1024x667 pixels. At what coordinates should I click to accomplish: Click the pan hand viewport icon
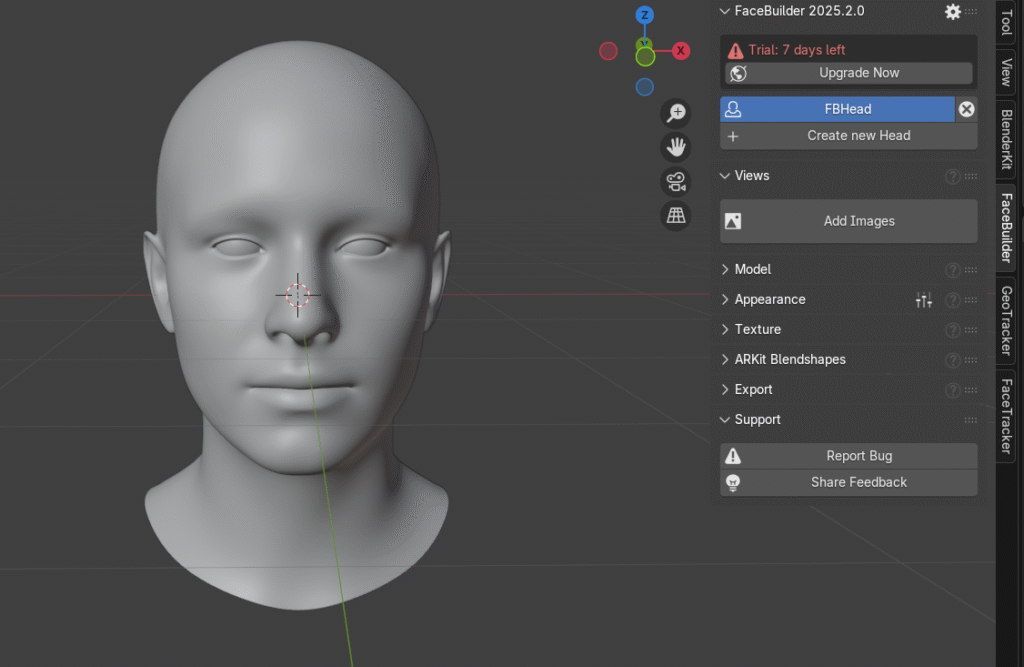677,147
